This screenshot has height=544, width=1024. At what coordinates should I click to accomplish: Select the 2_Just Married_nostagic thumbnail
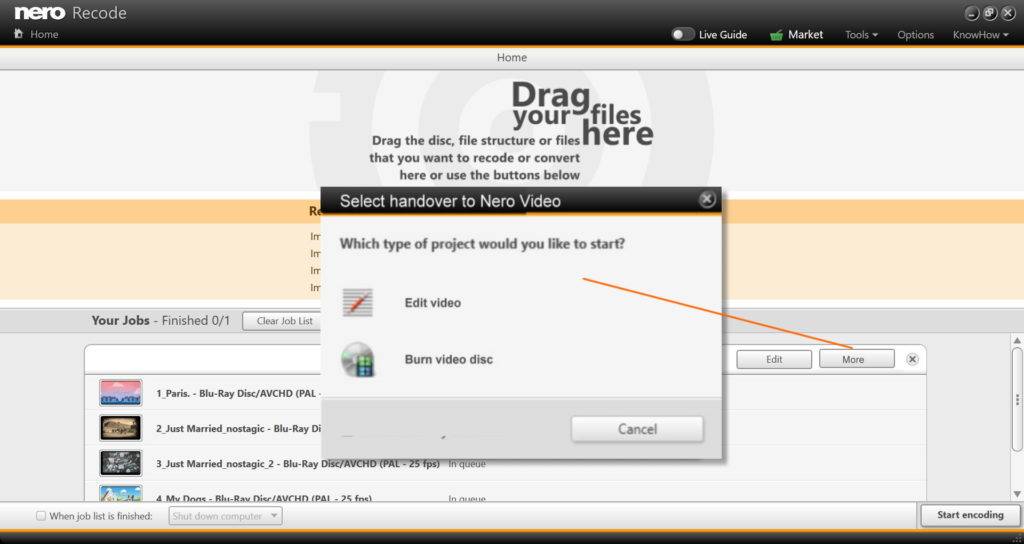click(x=120, y=428)
